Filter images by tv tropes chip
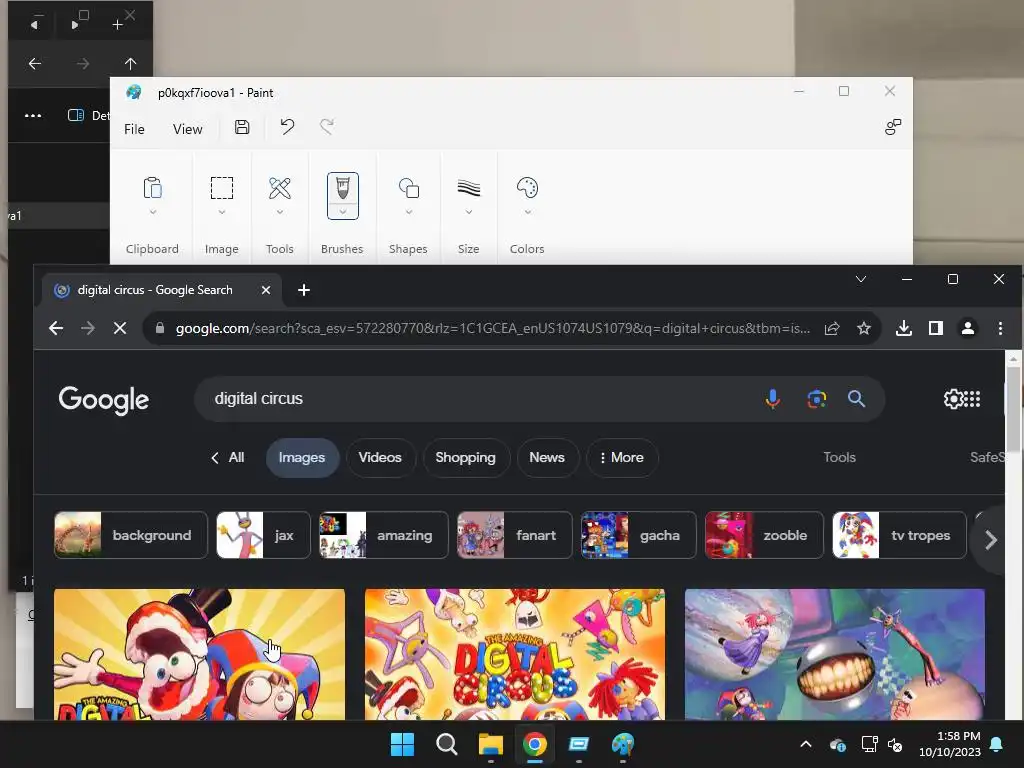The width and height of the screenshot is (1024, 768). pyautogui.click(x=899, y=535)
